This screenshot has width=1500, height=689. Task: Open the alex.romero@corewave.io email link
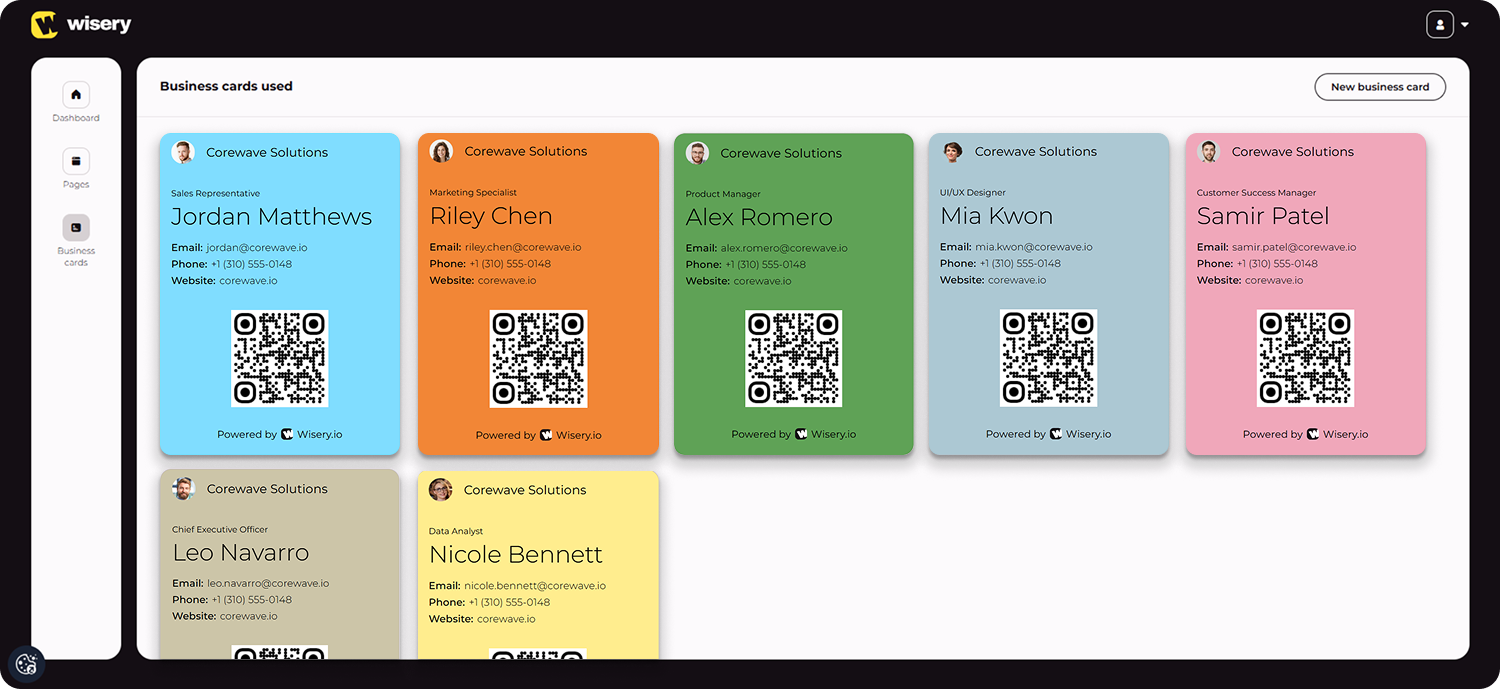click(x=786, y=247)
